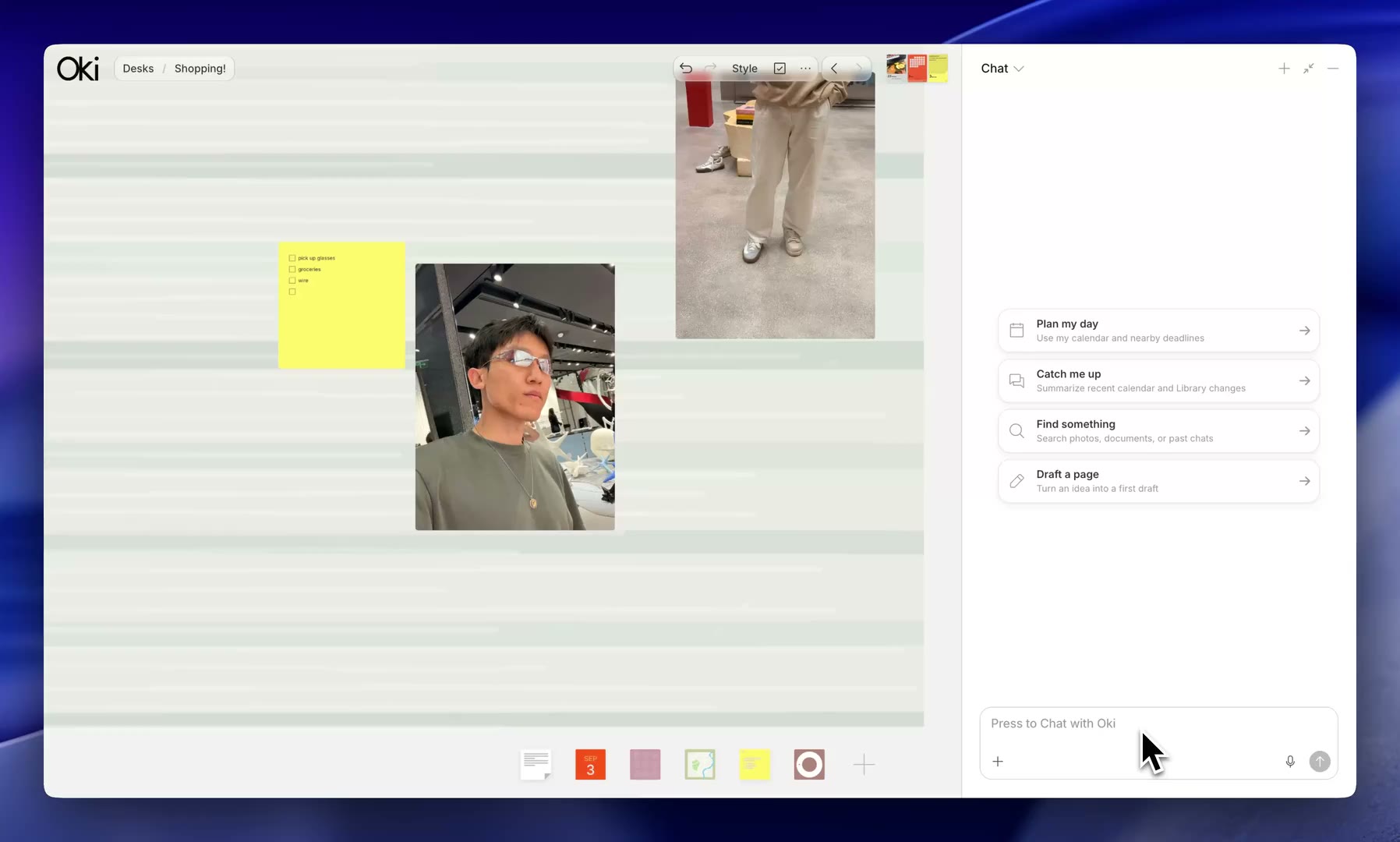The image size is (1400, 842).
Task: Click the Chat with Oki input field
Action: (1158, 723)
